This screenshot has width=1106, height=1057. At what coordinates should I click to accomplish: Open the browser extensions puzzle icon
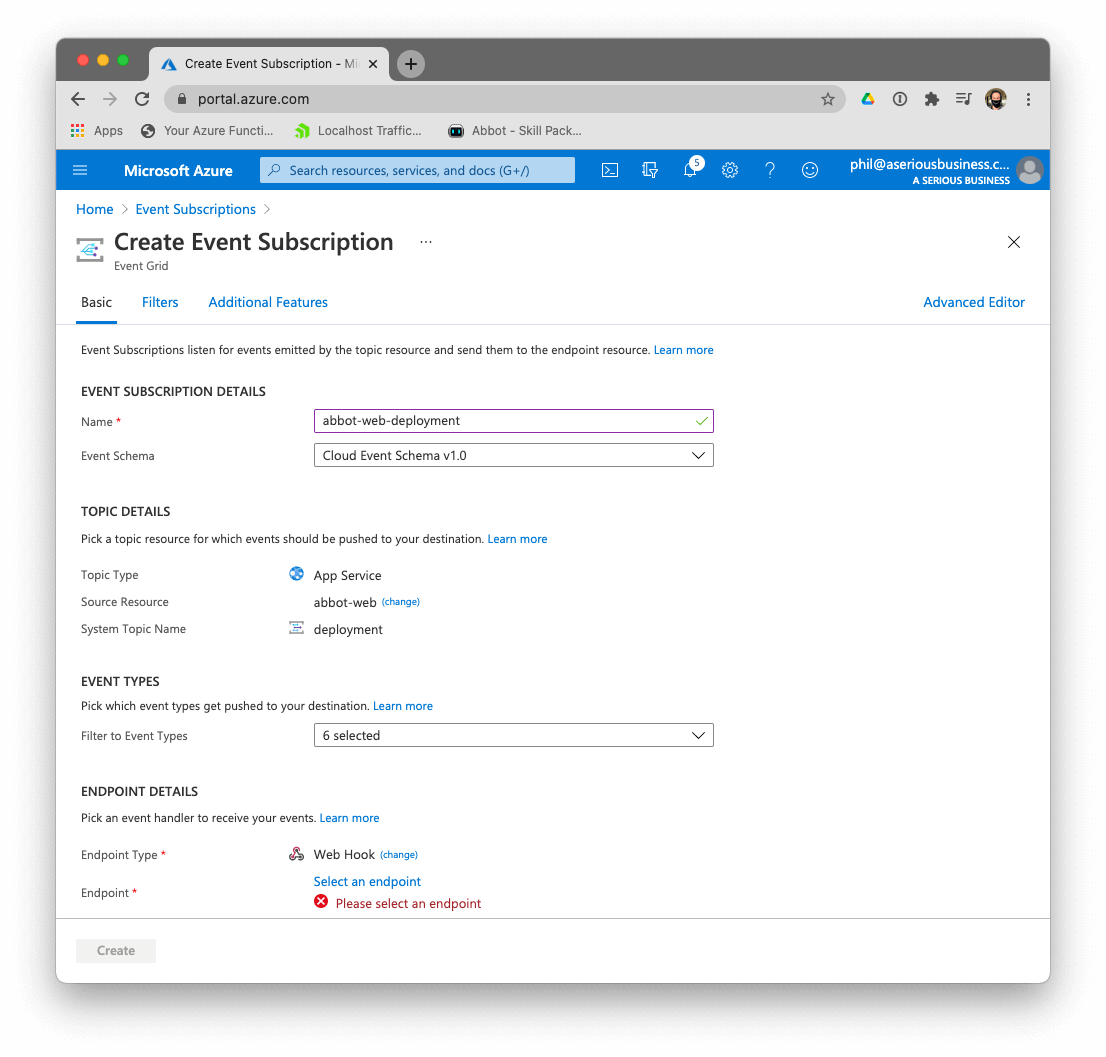pyautogui.click(x=932, y=99)
